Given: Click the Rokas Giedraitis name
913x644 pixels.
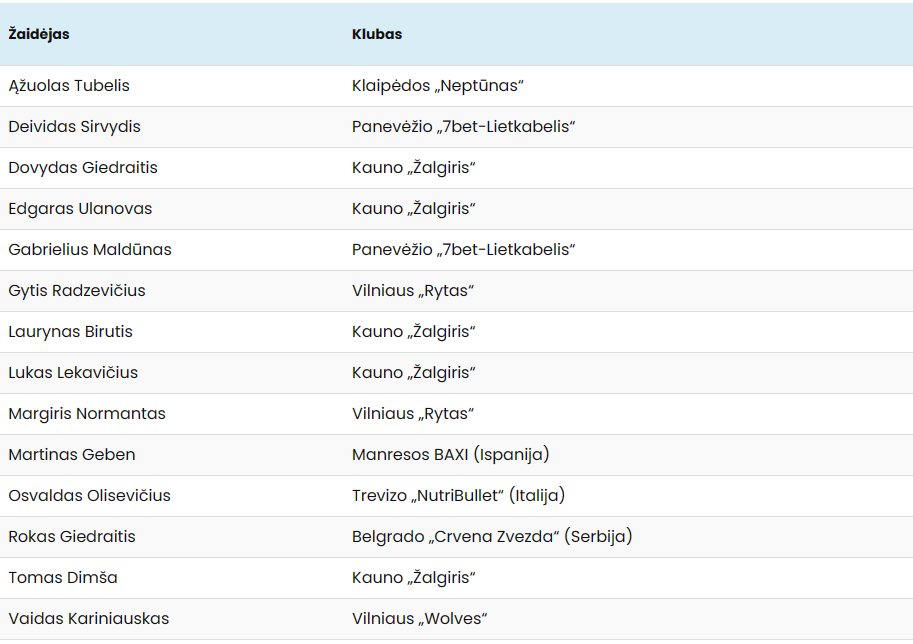Looking at the screenshot, I should point(72,537).
